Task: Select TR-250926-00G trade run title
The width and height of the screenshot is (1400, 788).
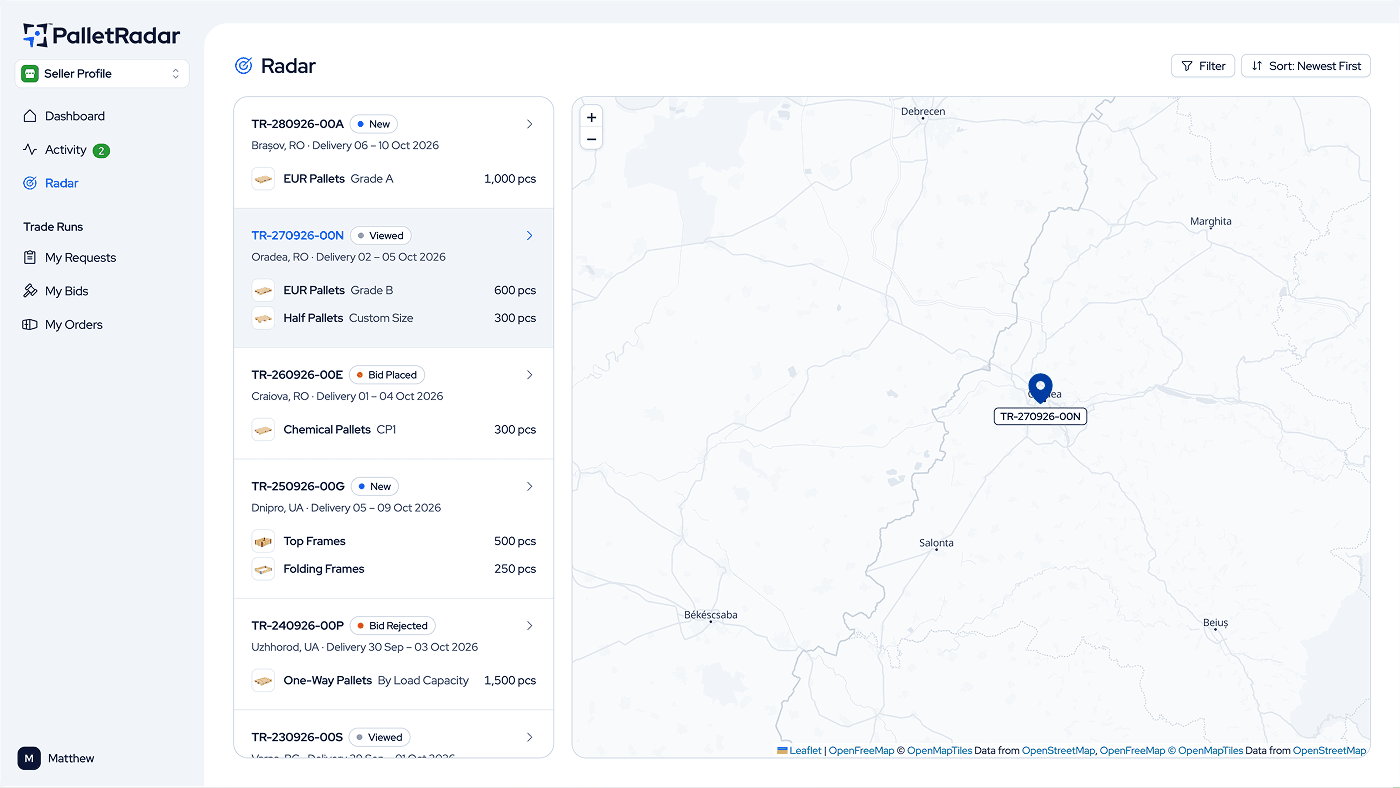Action: [x=298, y=487]
